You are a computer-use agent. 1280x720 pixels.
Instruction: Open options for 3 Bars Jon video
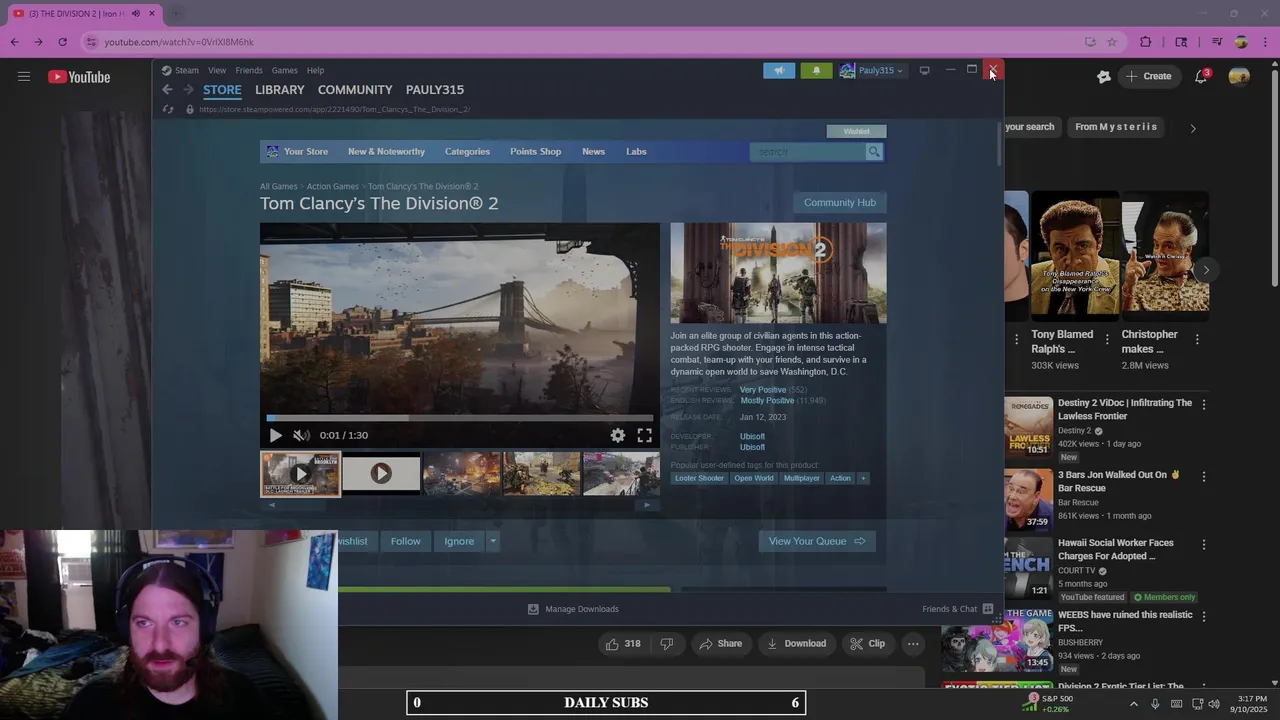1204,477
